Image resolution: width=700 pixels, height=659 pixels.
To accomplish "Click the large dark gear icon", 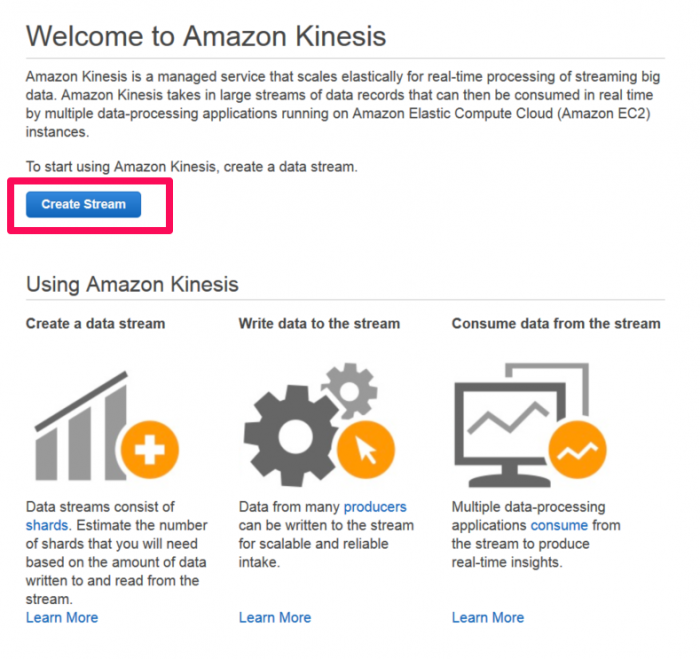I will pyautogui.click(x=293, y=436).
